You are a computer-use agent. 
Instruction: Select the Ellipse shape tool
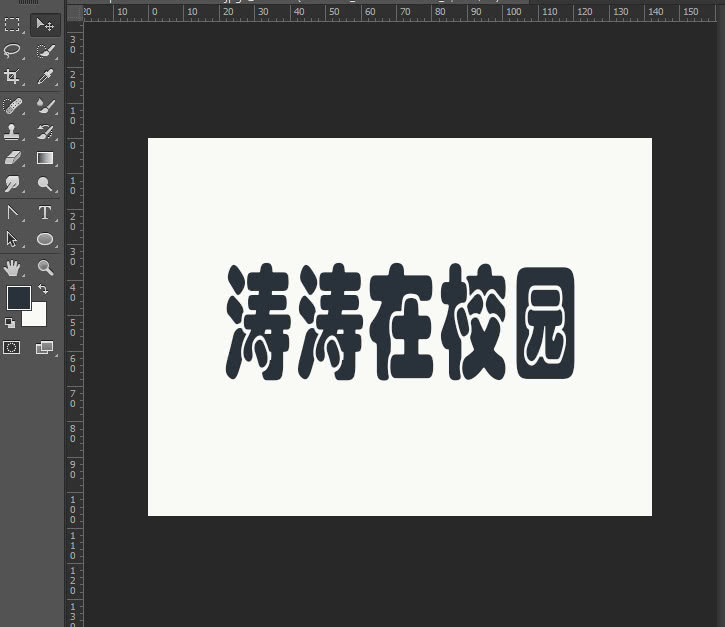tap(45, 239)
